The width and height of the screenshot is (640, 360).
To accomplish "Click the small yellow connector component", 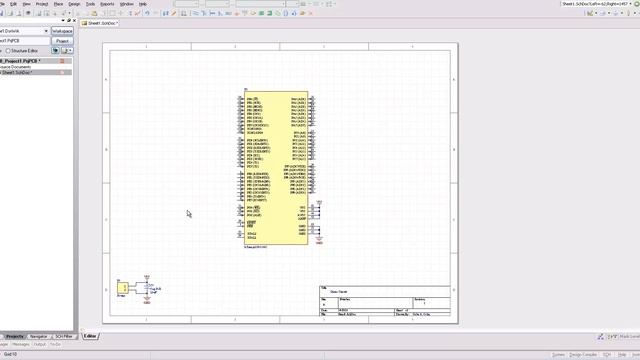I will point(123,288).
